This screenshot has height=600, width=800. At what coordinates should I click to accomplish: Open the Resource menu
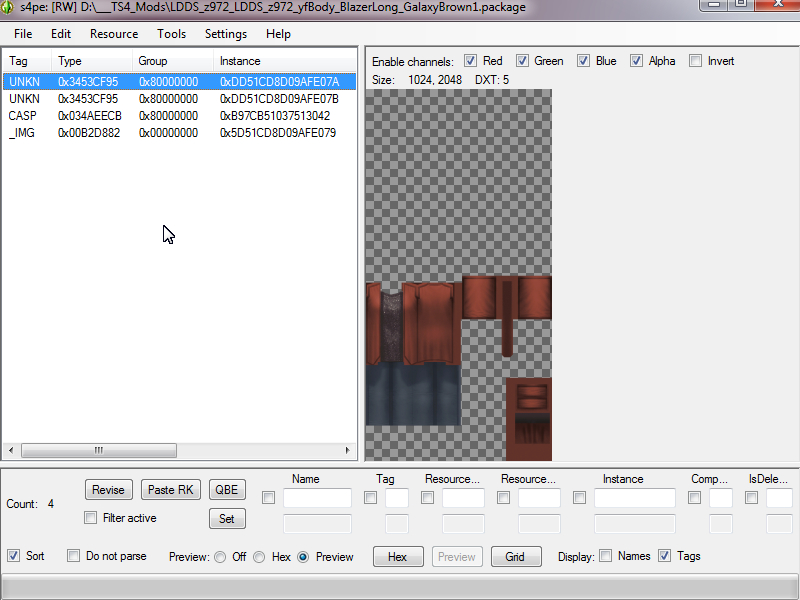tap(114, 34)
